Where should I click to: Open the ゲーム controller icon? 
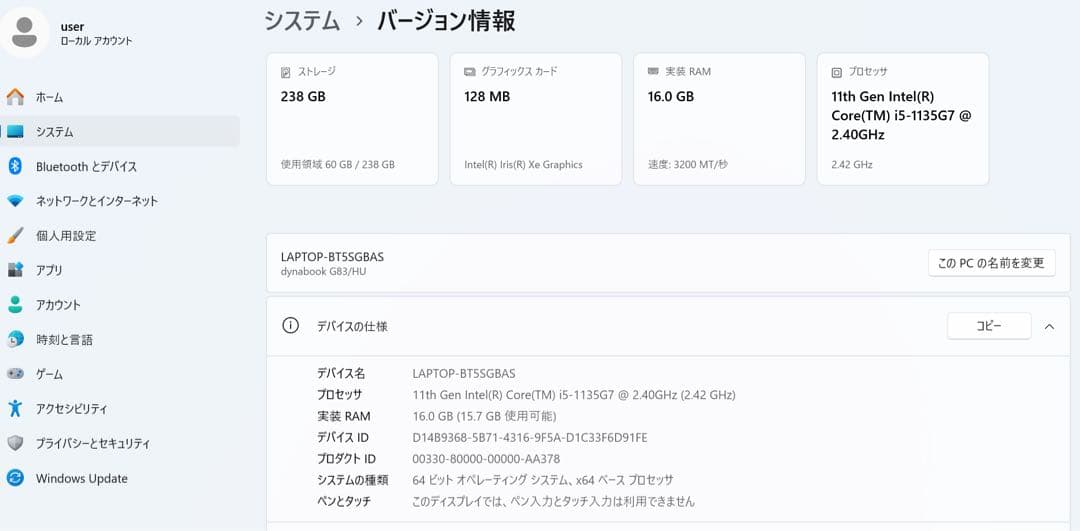point(15,374)
